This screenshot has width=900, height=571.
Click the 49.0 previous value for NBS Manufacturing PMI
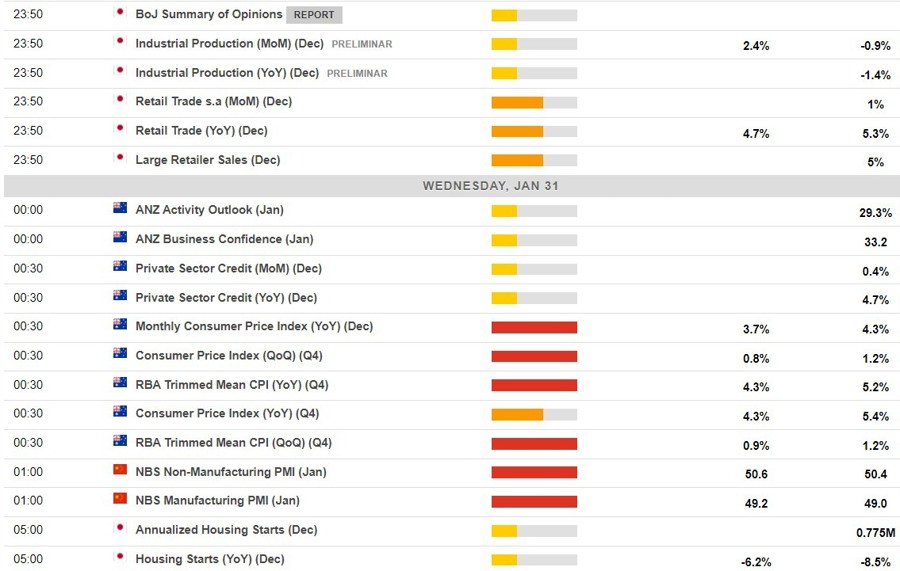coord(875,504)
